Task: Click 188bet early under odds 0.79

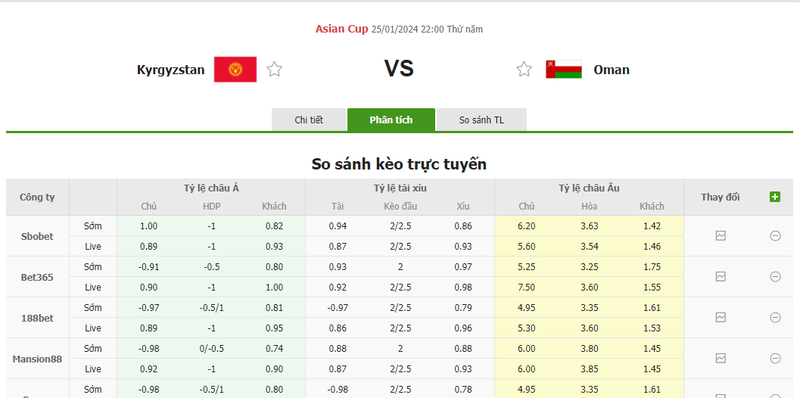Action: pyautogui.click(x=463, y=308)
